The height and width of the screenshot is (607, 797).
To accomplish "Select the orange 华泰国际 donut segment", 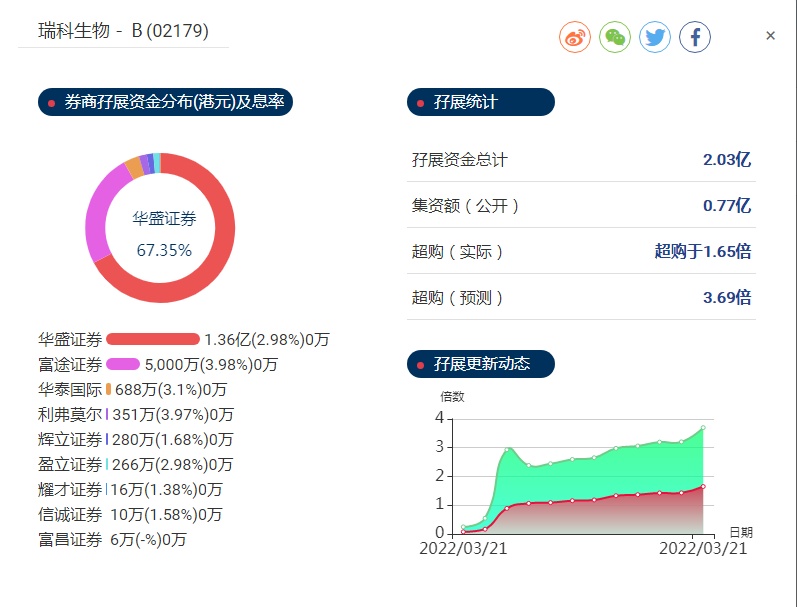I will point(134,168).
